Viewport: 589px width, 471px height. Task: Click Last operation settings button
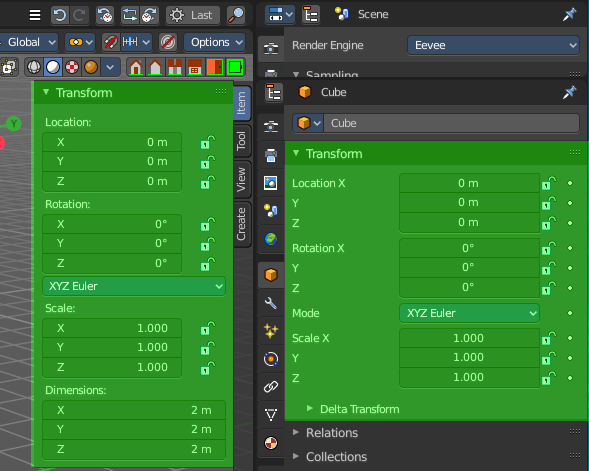(193, 15)
